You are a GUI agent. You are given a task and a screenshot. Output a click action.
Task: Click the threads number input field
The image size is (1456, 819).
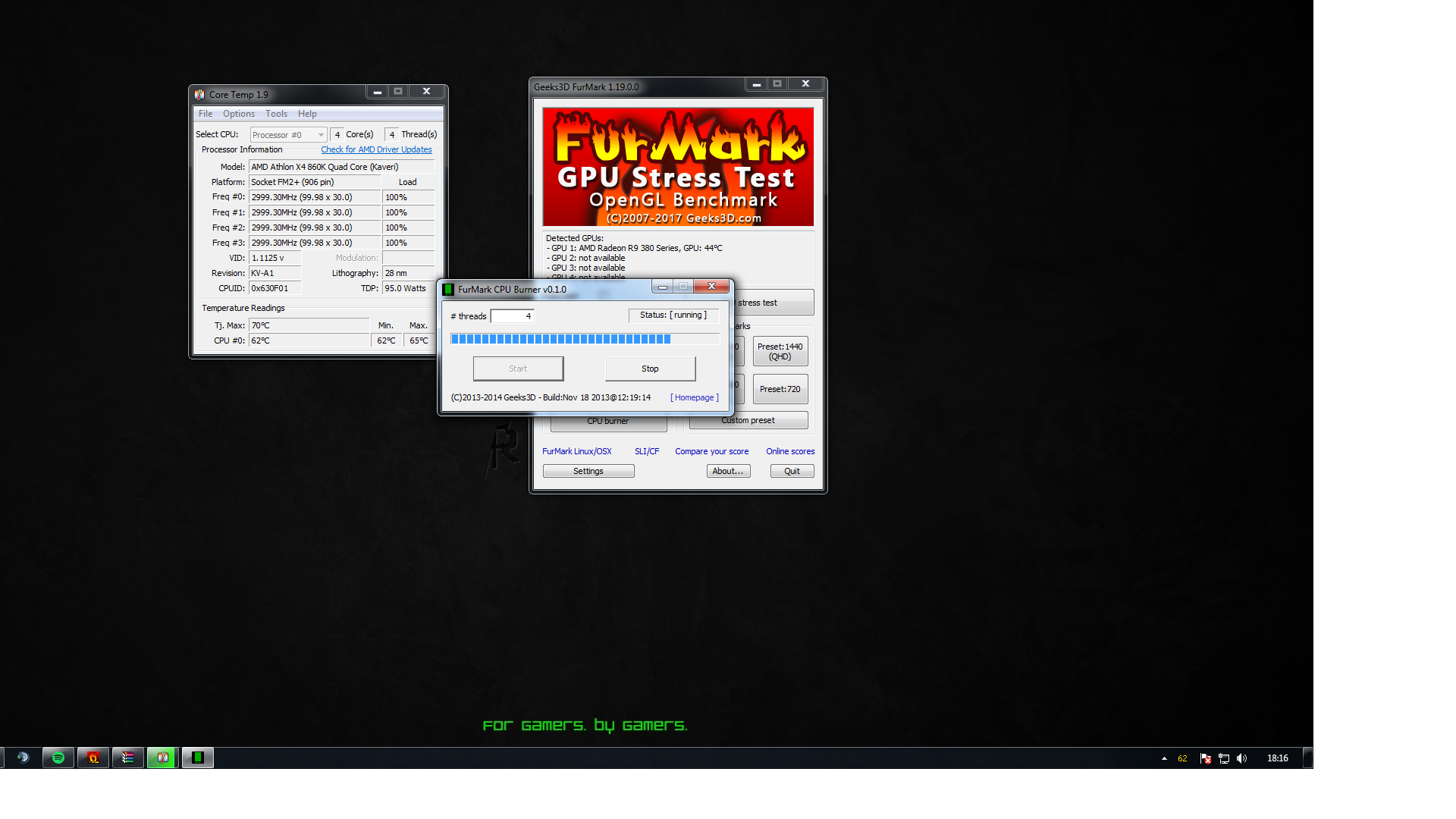[512, 316]
